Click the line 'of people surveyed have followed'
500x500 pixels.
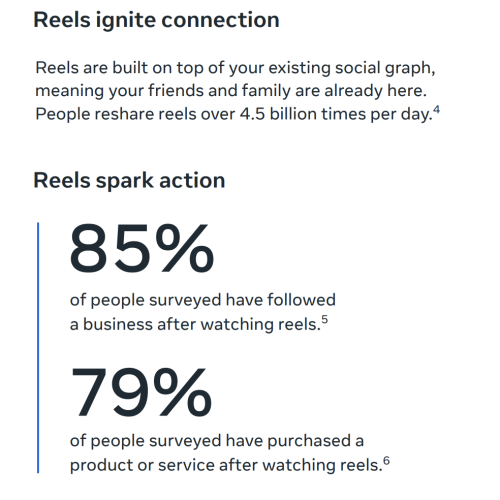tap(203, 300)
